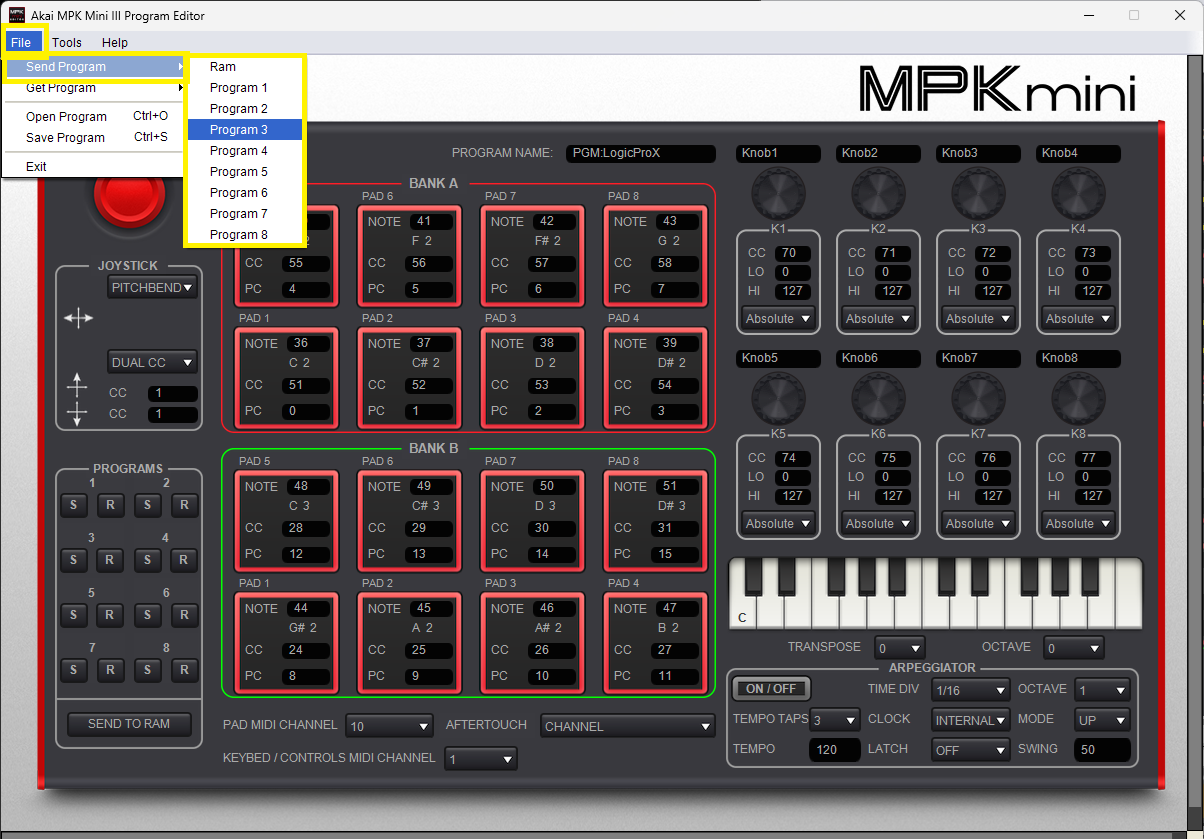
Task: Select Program 3 in Send Program submenu
Action: click(244, 130)
